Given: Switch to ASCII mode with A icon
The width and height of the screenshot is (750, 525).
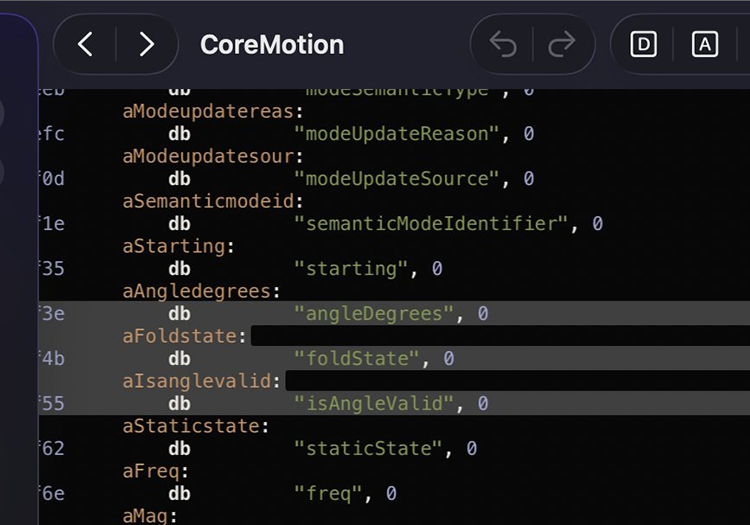Looking at the screenshot, I should coord(705,44).
